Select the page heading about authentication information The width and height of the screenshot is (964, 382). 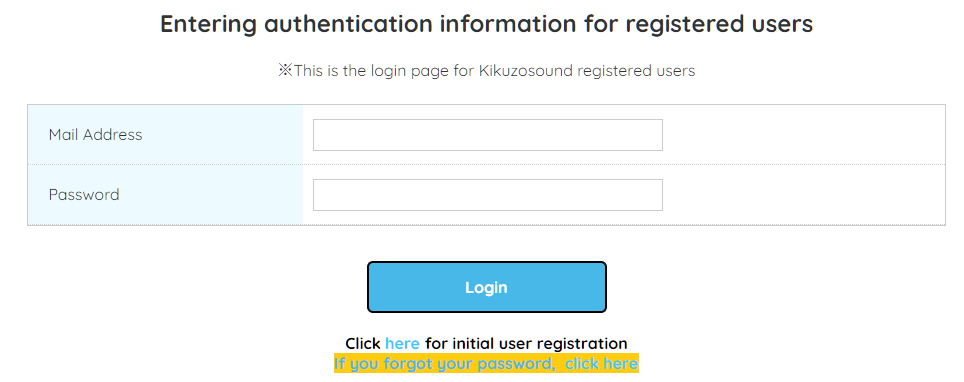486,24
